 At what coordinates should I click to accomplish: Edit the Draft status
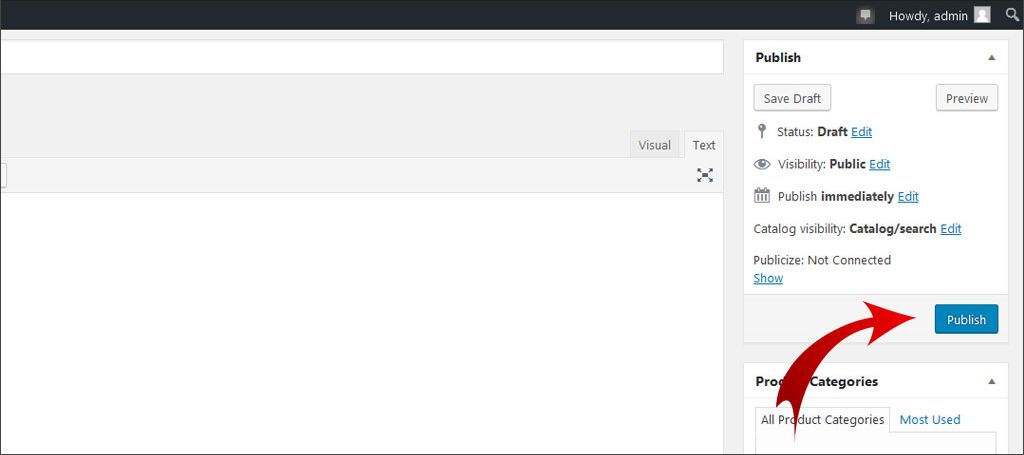[861, 131]
